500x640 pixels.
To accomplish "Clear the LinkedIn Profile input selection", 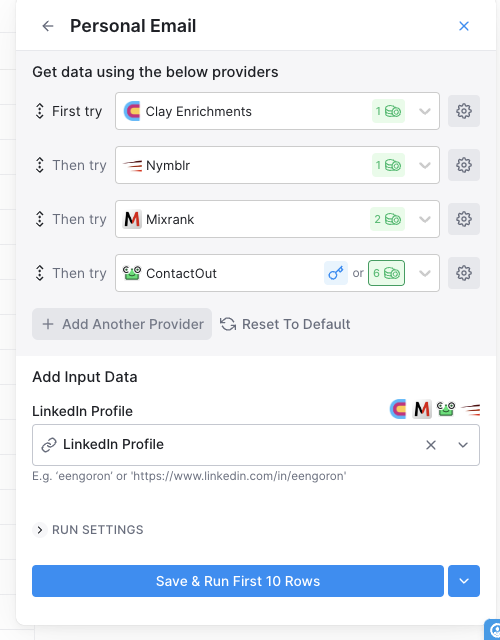I will (x=431, y=445).
